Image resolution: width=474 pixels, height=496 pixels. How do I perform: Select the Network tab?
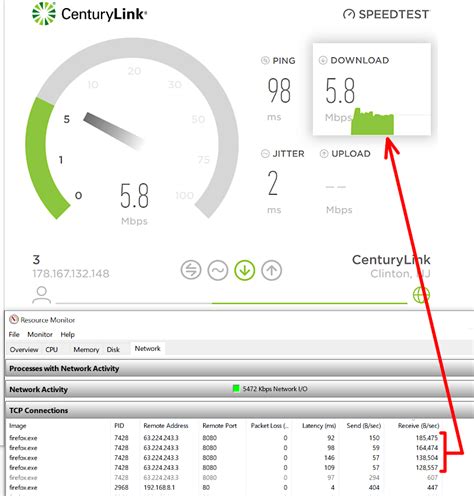(148, 349)
